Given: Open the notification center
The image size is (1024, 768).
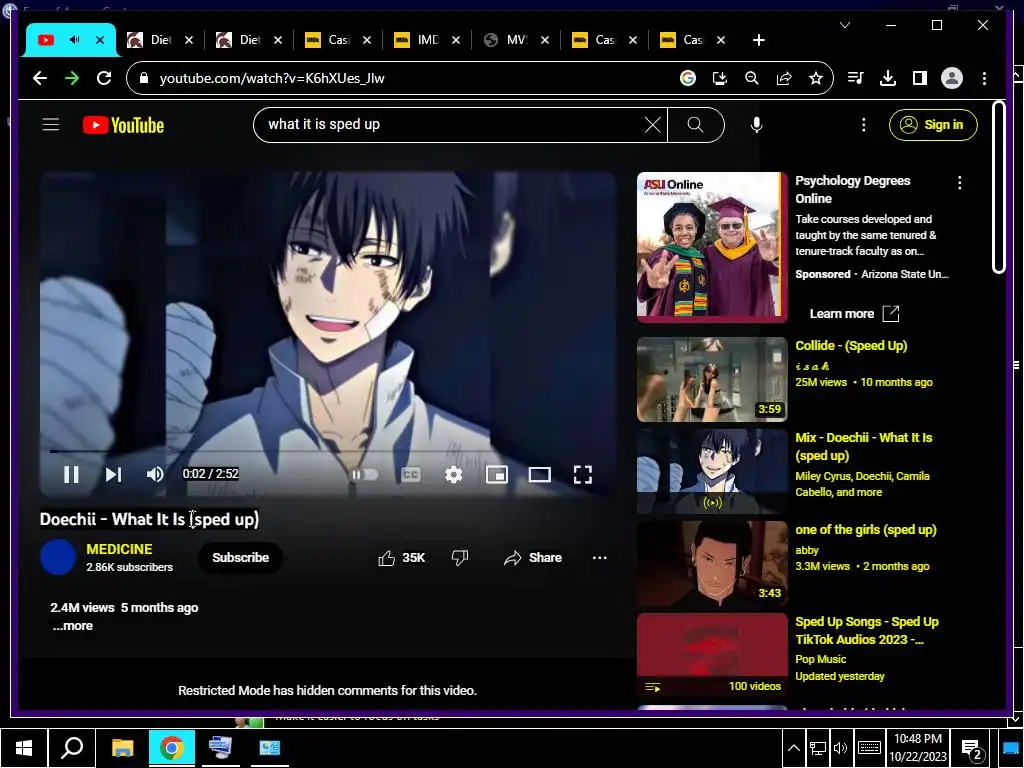Looking at the screenshot, I should click(x=972, y=749).
